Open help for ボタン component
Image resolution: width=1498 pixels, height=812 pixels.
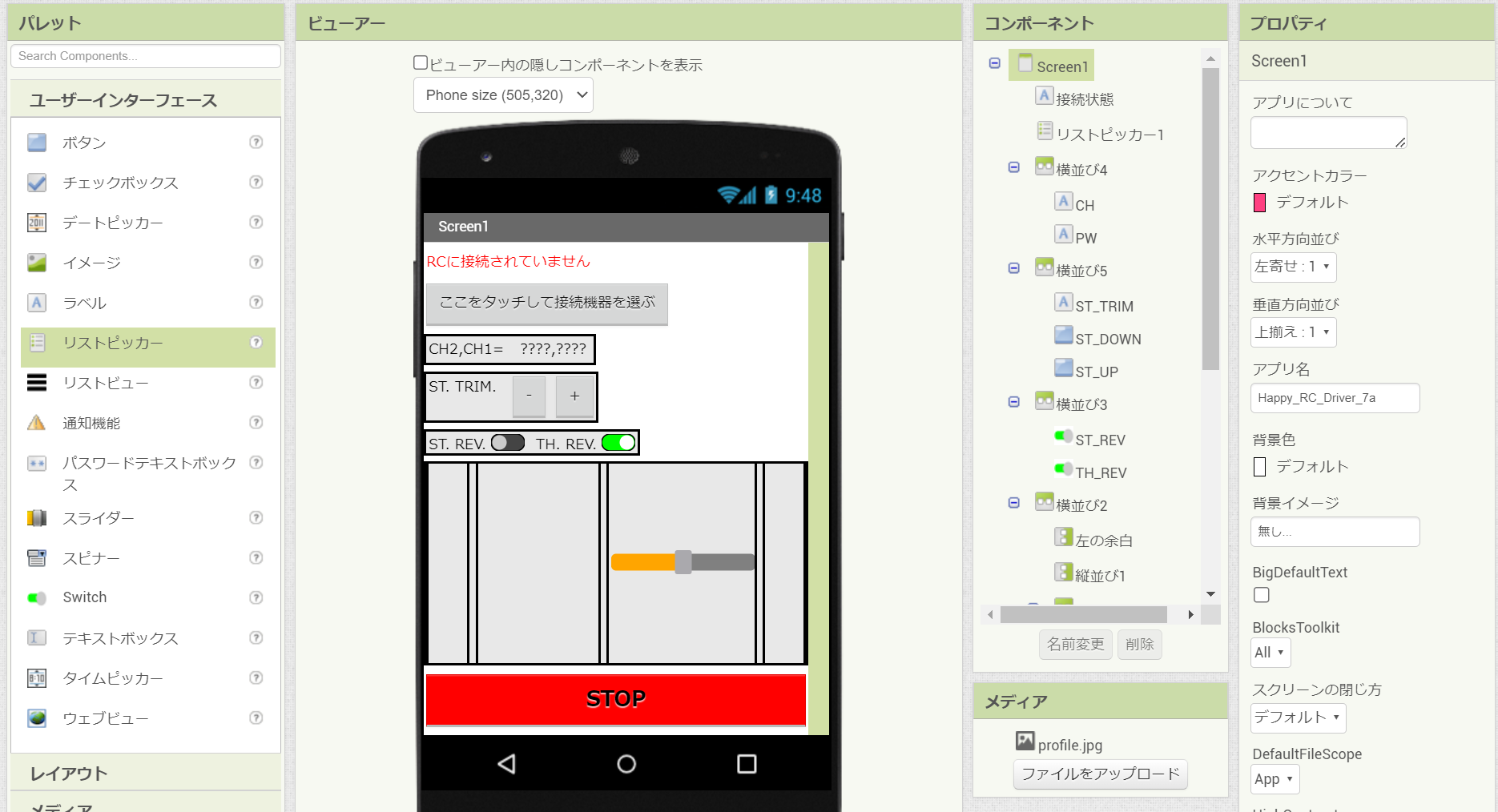point(256,142)
